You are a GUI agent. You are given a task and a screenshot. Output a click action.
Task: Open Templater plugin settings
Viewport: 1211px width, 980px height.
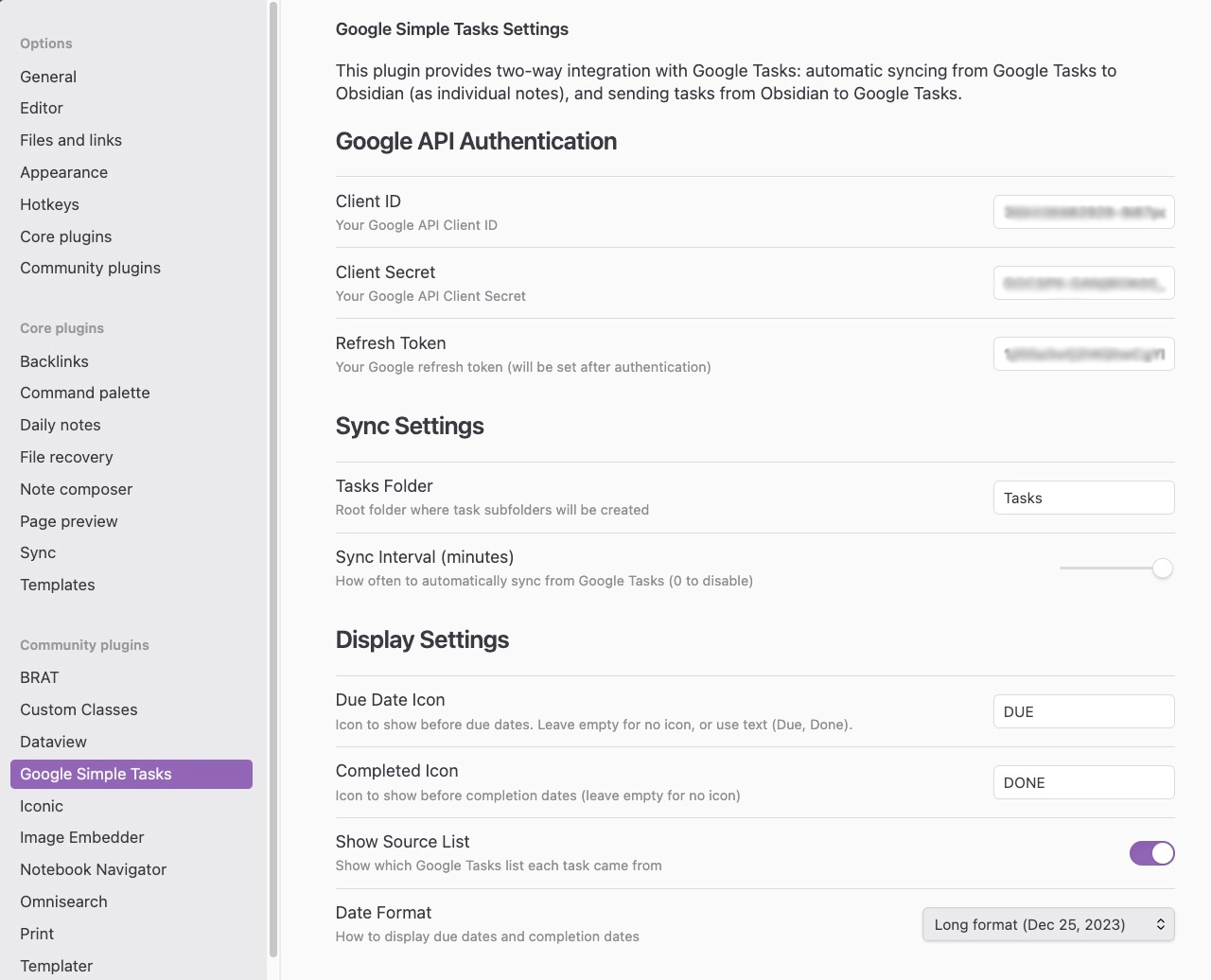[x=56, y=966]
